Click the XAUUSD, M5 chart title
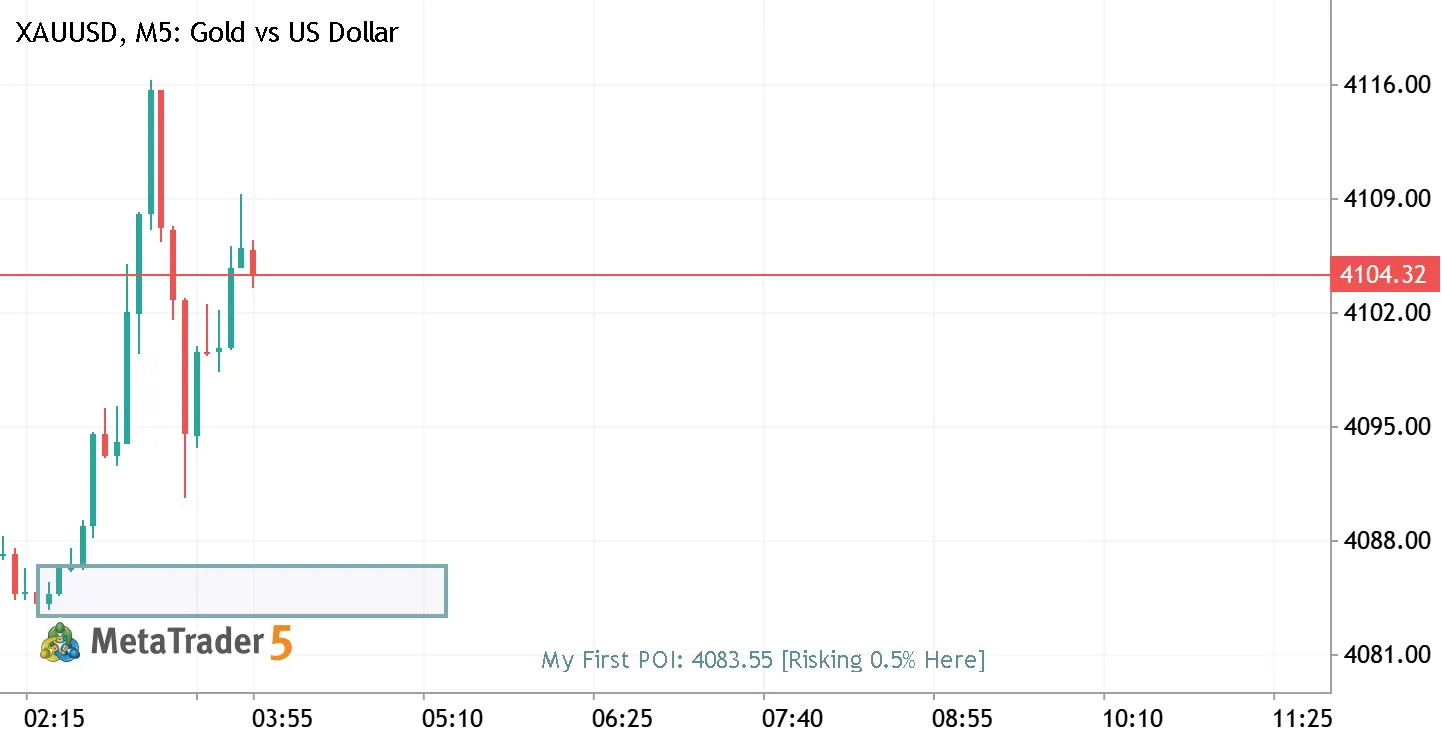Viewport: 1442px width, 740px height. (207, 32)
